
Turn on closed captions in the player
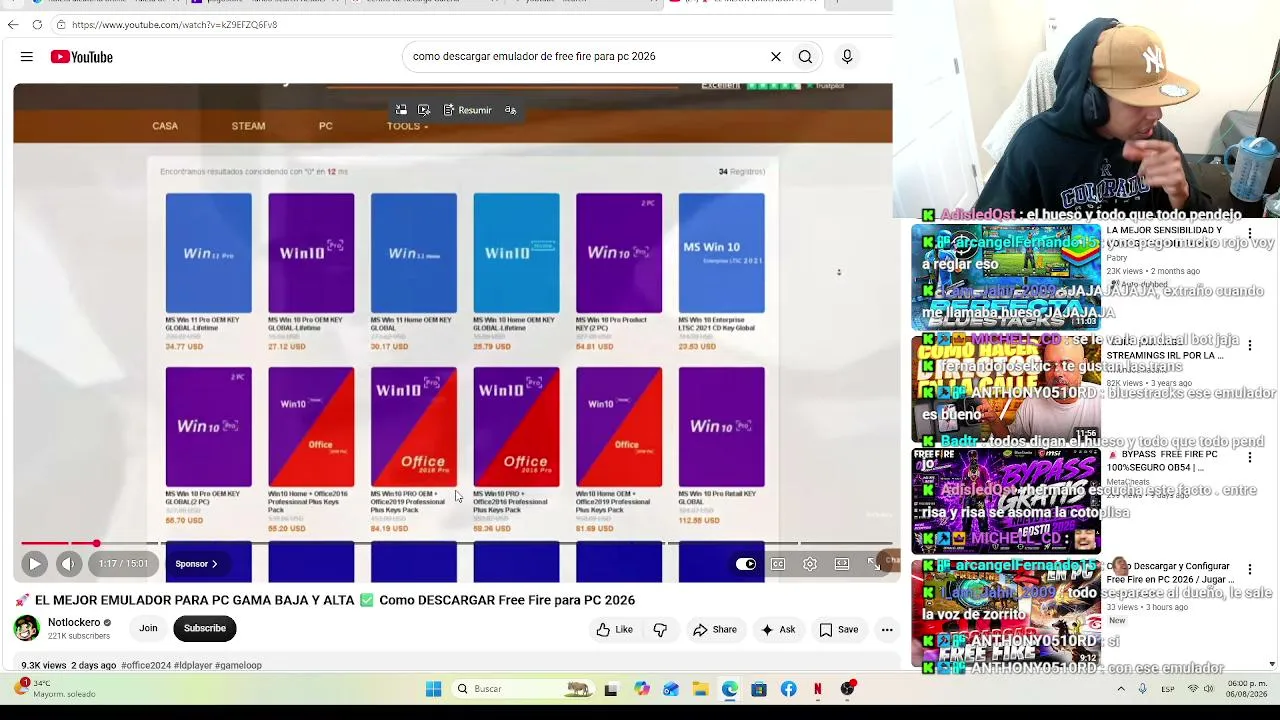tap(778, 564)
